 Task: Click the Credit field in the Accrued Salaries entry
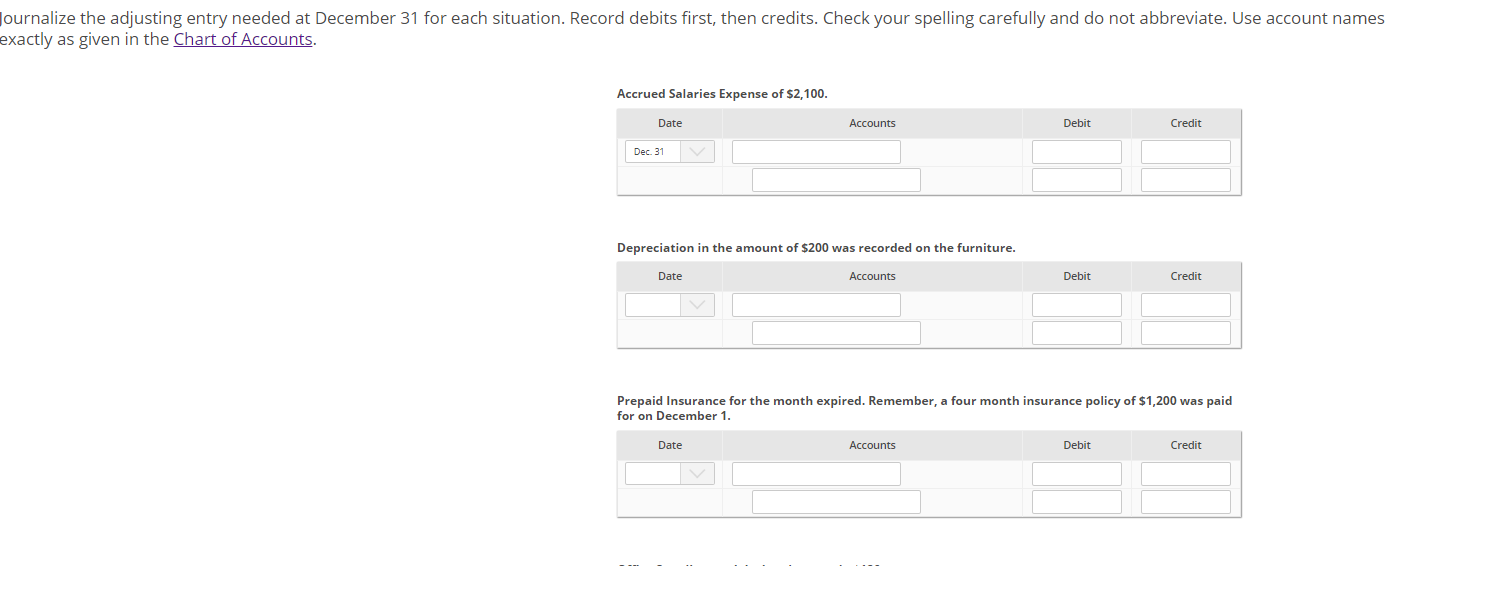(x=1185, y=151)
